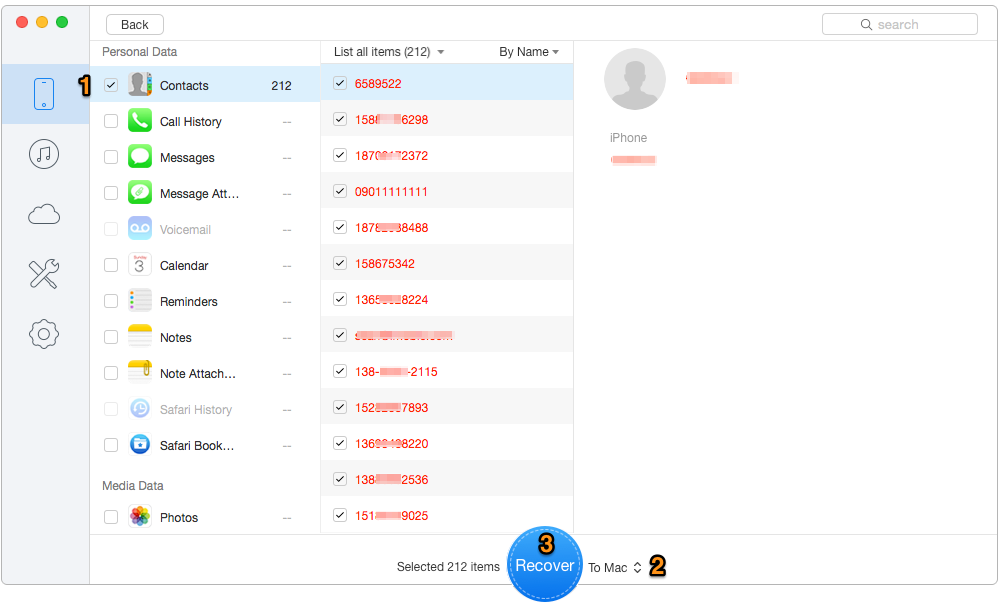Open the By Name sort dropdown
1000x608 pixels.
[529, 52]
